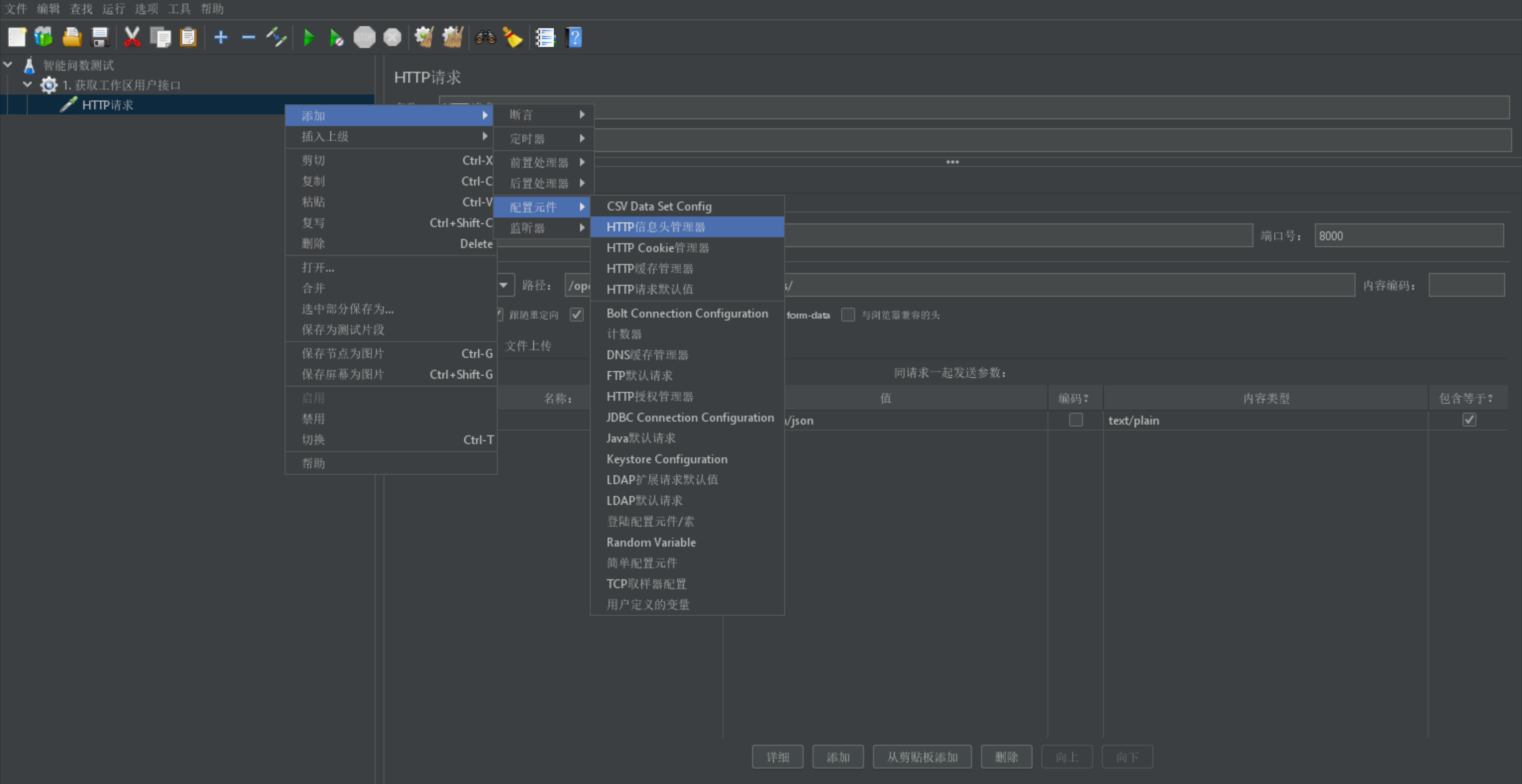The image size is (1522, 784).
Task: Click the Open file folder icon
Action: click(x=72, y=37)
